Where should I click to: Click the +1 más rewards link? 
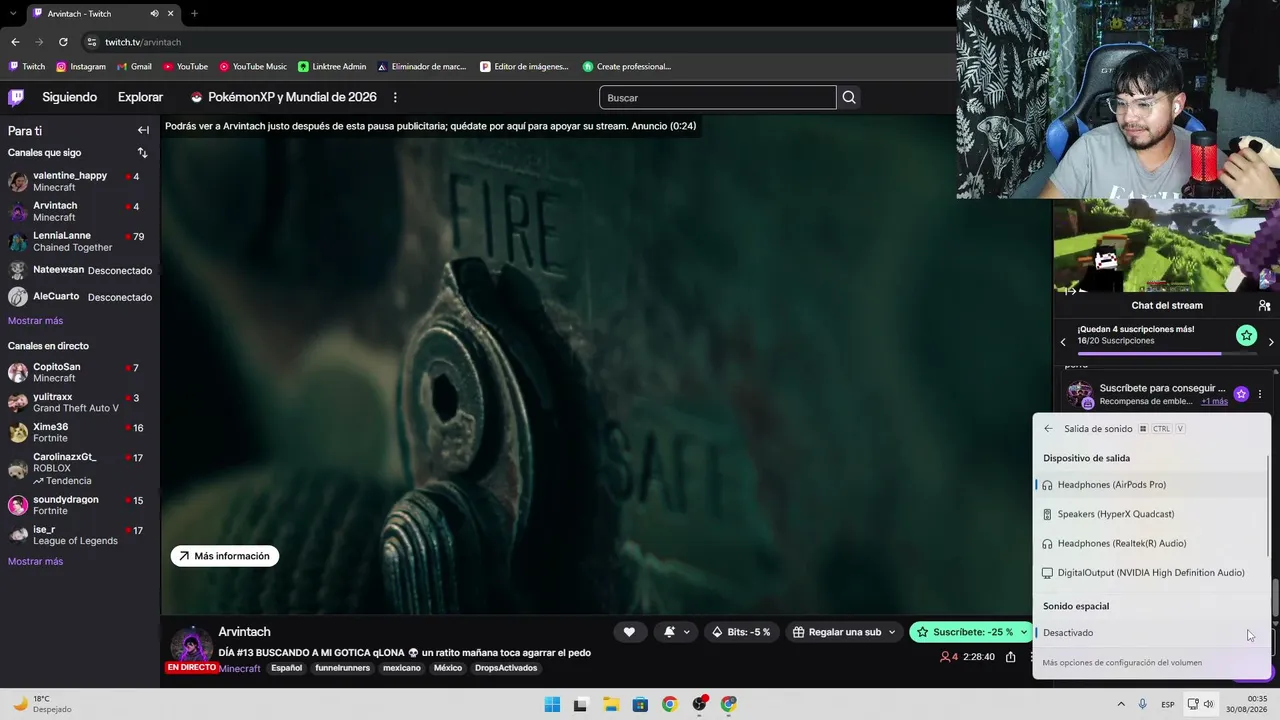[1214, 402]
